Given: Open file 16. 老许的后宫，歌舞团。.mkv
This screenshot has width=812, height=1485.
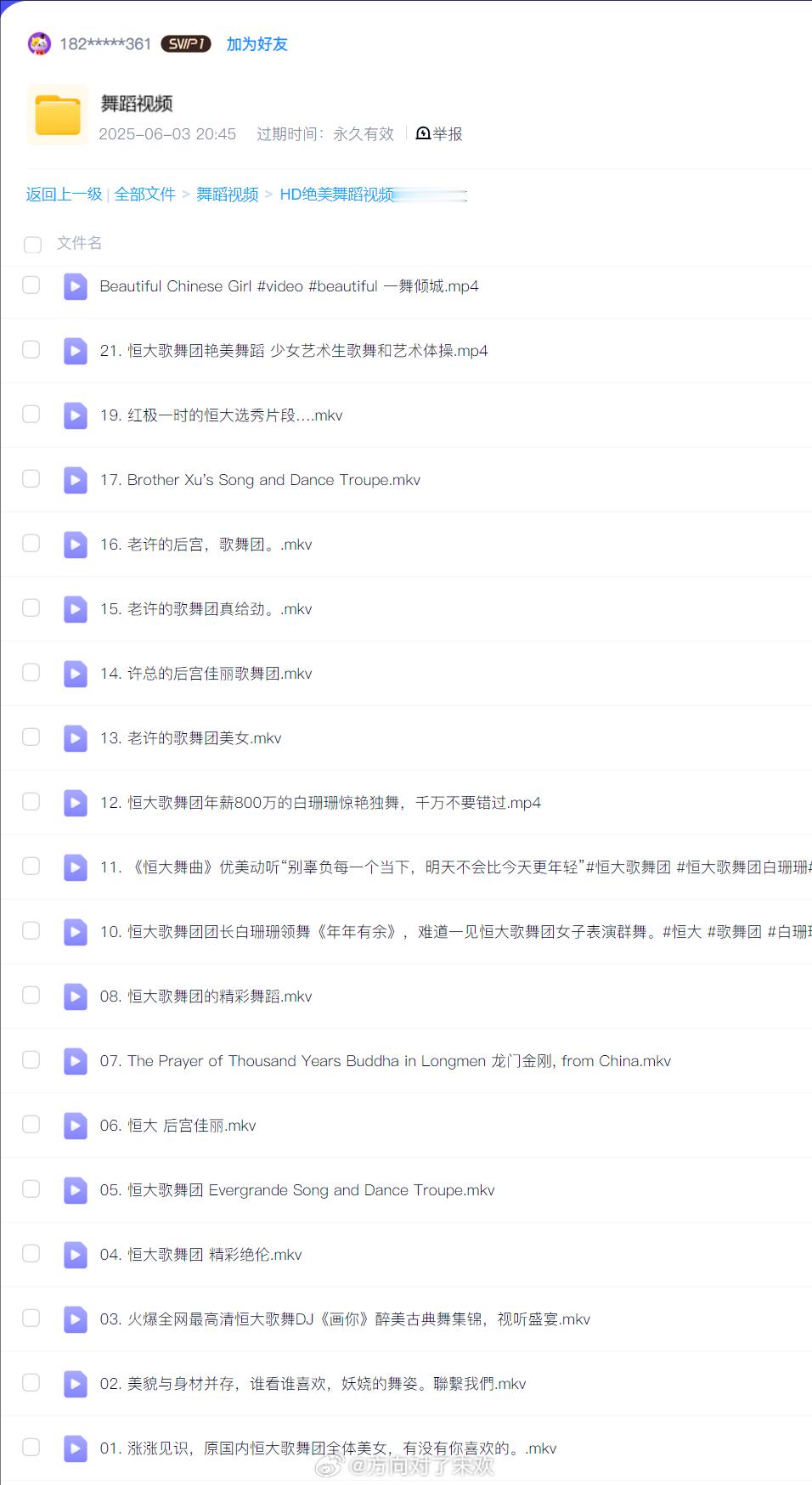Looking at the screenshot, I should (x=206, y=545).
